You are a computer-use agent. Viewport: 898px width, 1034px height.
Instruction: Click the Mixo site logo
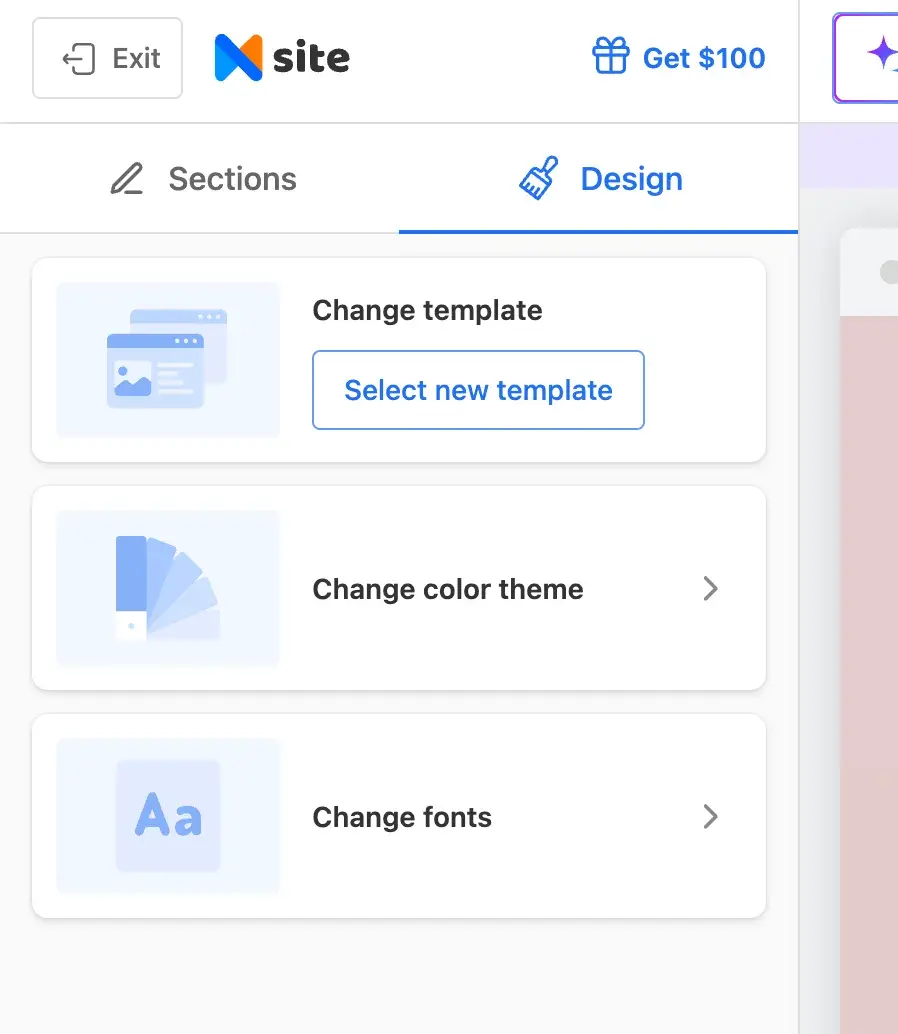point(281,57)
